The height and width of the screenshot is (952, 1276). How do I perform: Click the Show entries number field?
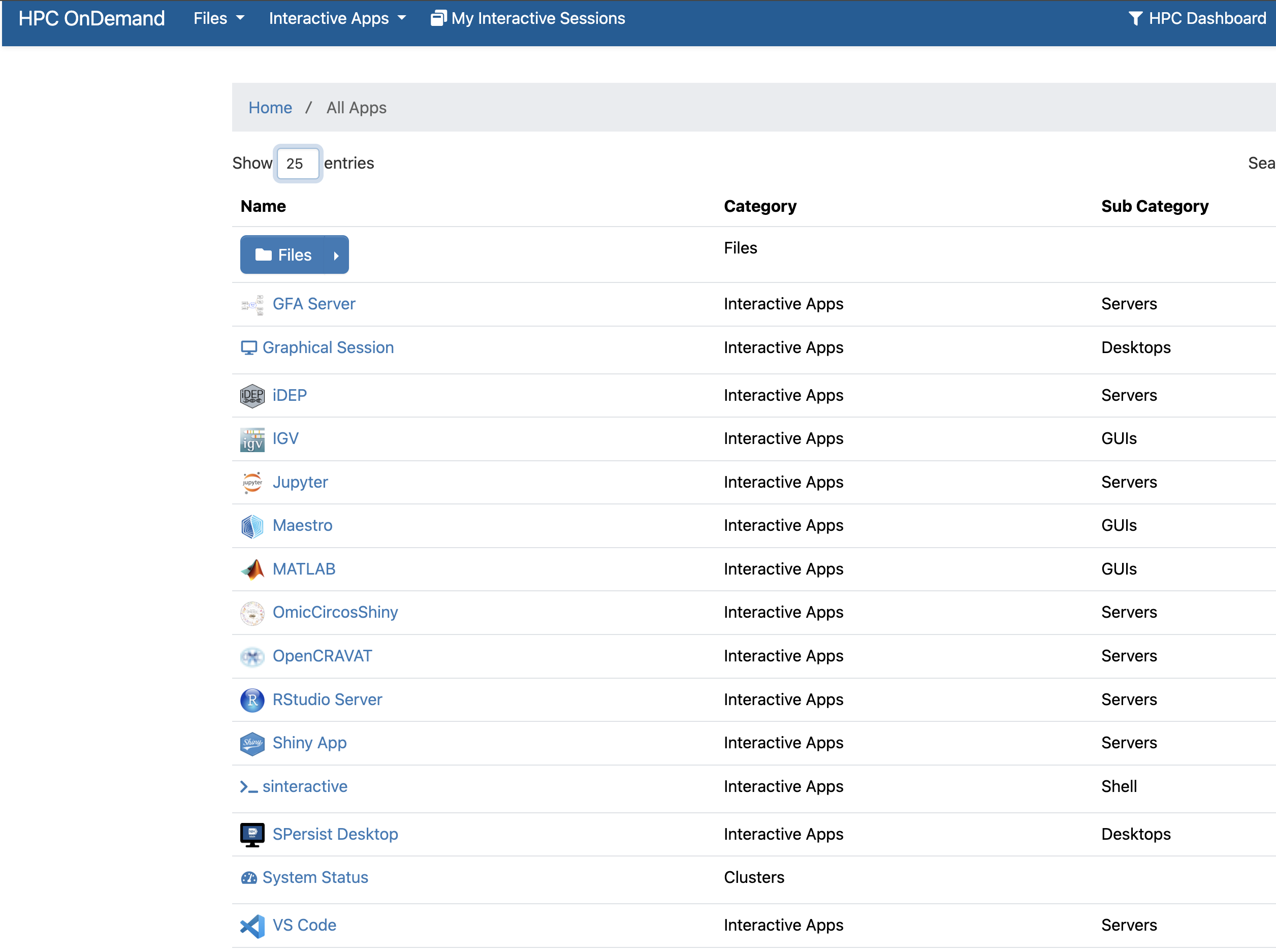click(x=298, y=164)
